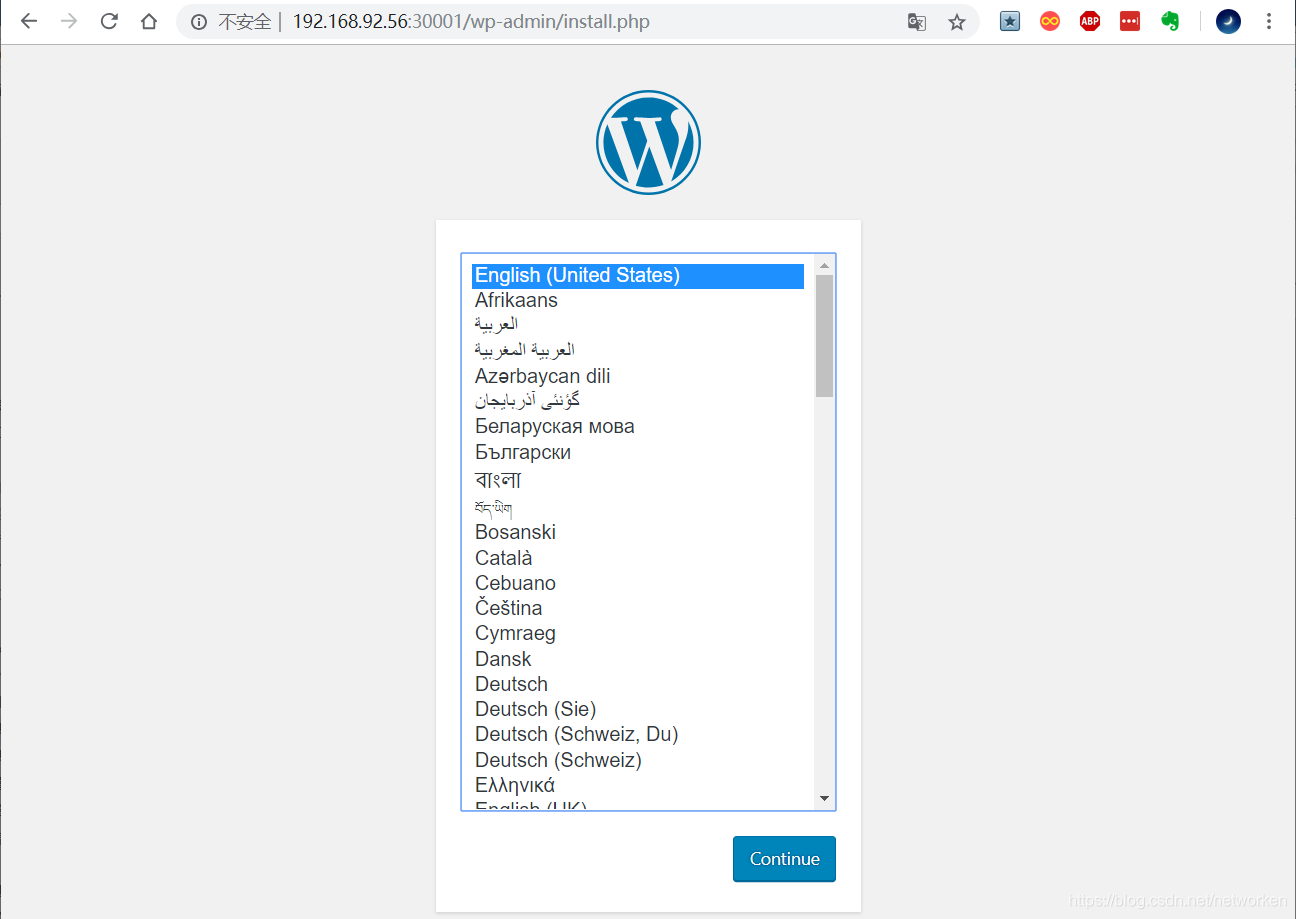Select العربية المغربية language option
This screenshot has width=1296, height=919.
tap(638, 350)
